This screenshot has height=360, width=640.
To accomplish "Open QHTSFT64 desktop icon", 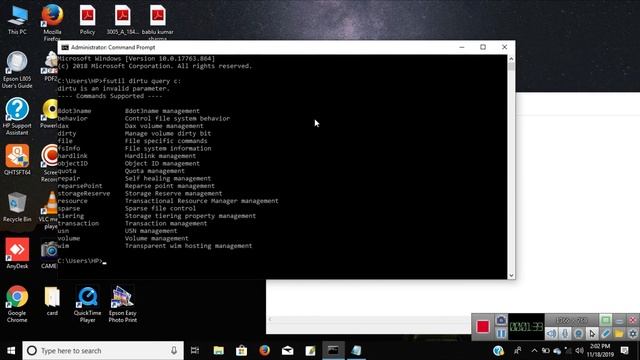I will 17,160.
